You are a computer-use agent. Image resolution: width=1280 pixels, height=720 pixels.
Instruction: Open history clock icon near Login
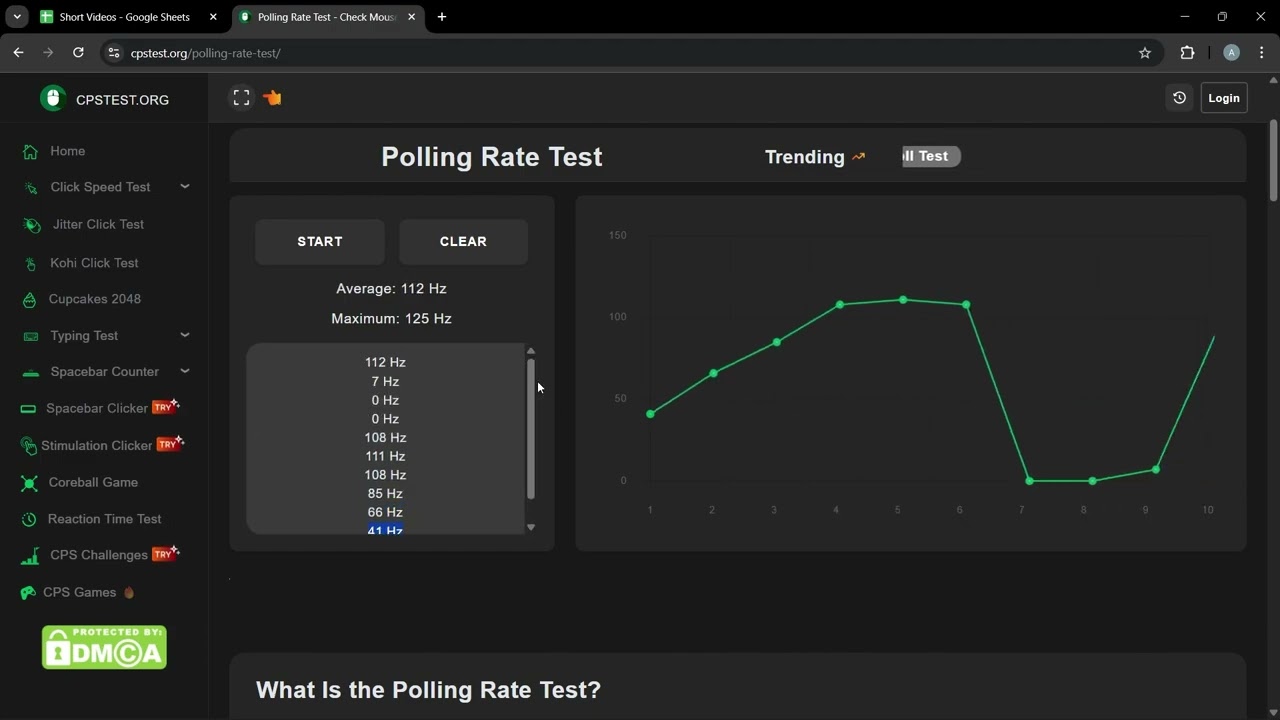[x=1179, y=98]
